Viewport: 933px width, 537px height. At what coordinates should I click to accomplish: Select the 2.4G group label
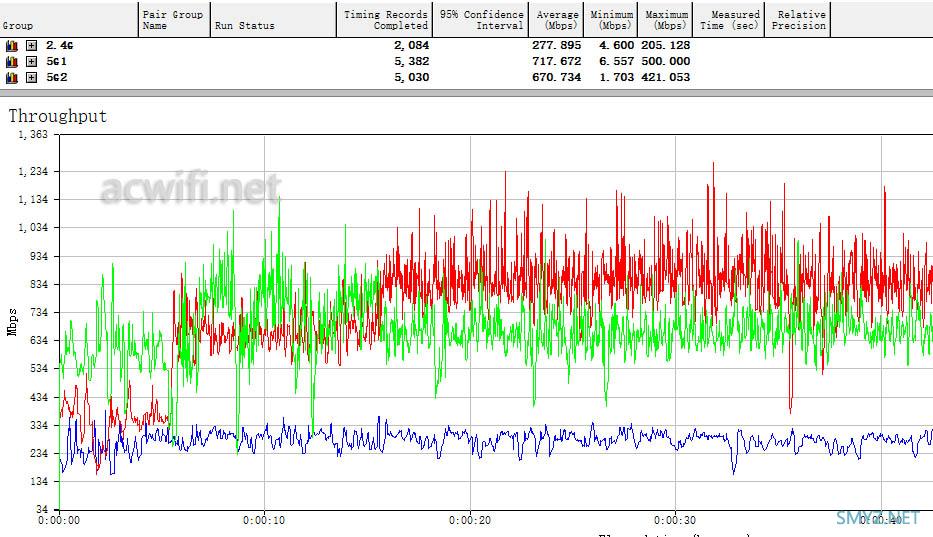point(60,45)
